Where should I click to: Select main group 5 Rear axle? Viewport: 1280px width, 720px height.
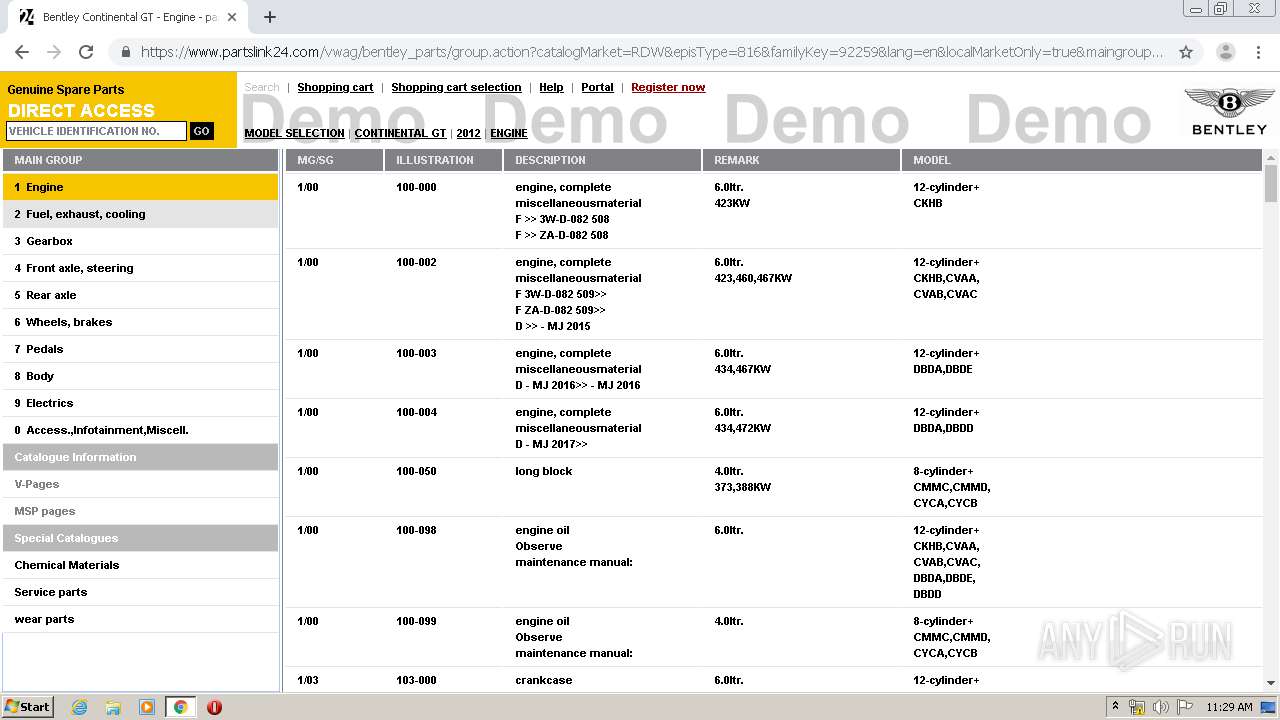coord(140,295)
